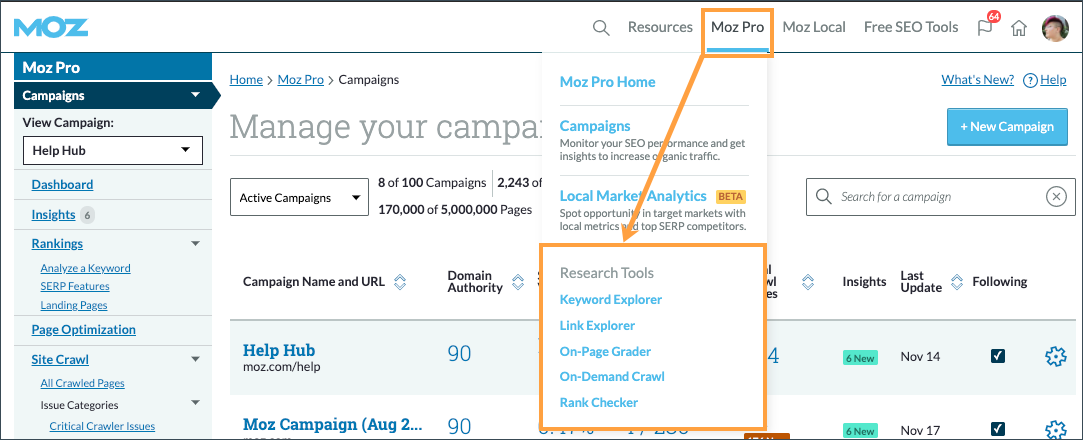The width and height of the screenshot is (1083, 440).
Task: Open settings gear for Help Hub campaign
Action: pyautogui.click(x=1055, y=357)
